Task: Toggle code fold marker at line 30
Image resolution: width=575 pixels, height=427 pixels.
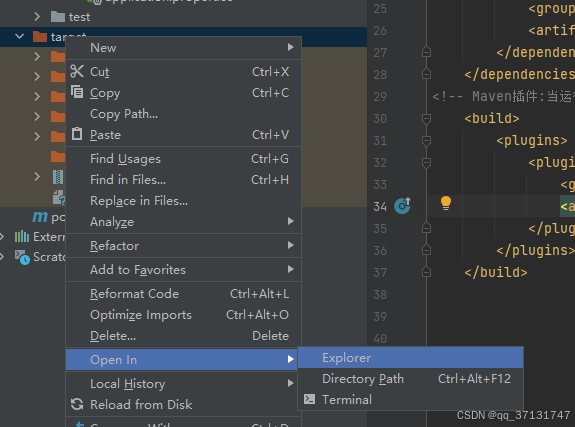Action: pos(426,119)
